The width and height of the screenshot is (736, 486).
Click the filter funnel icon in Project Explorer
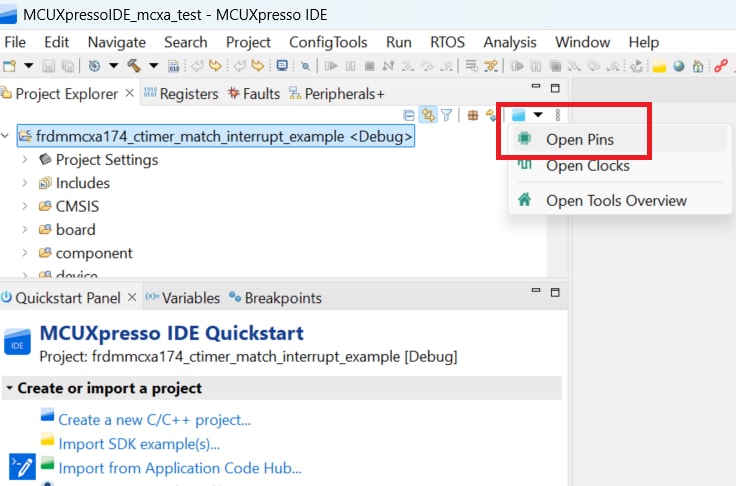[446, 115]
